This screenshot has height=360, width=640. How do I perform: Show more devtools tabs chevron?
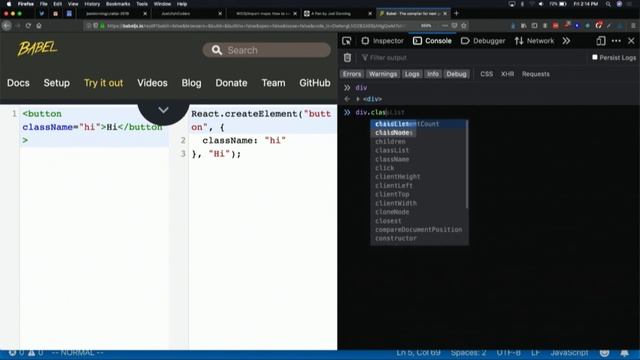(x=566, y=41)
